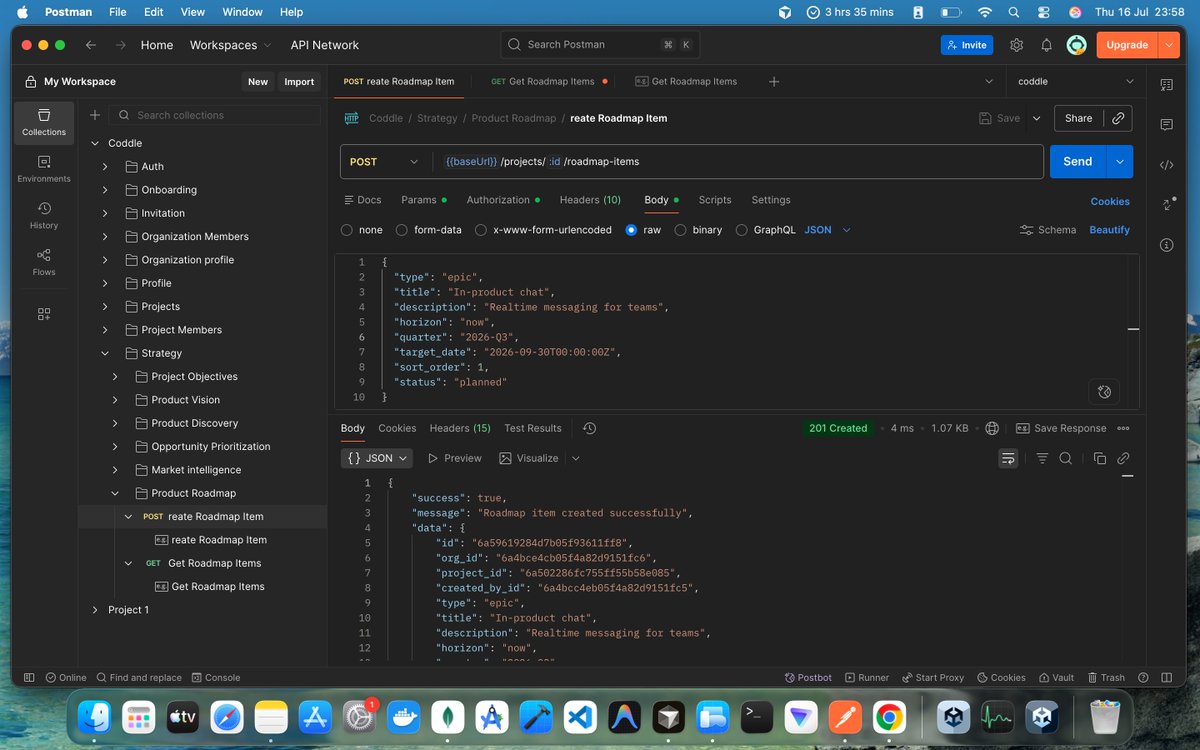
Task: Open the Get Roadmap Items request tab
Action: 550,82
